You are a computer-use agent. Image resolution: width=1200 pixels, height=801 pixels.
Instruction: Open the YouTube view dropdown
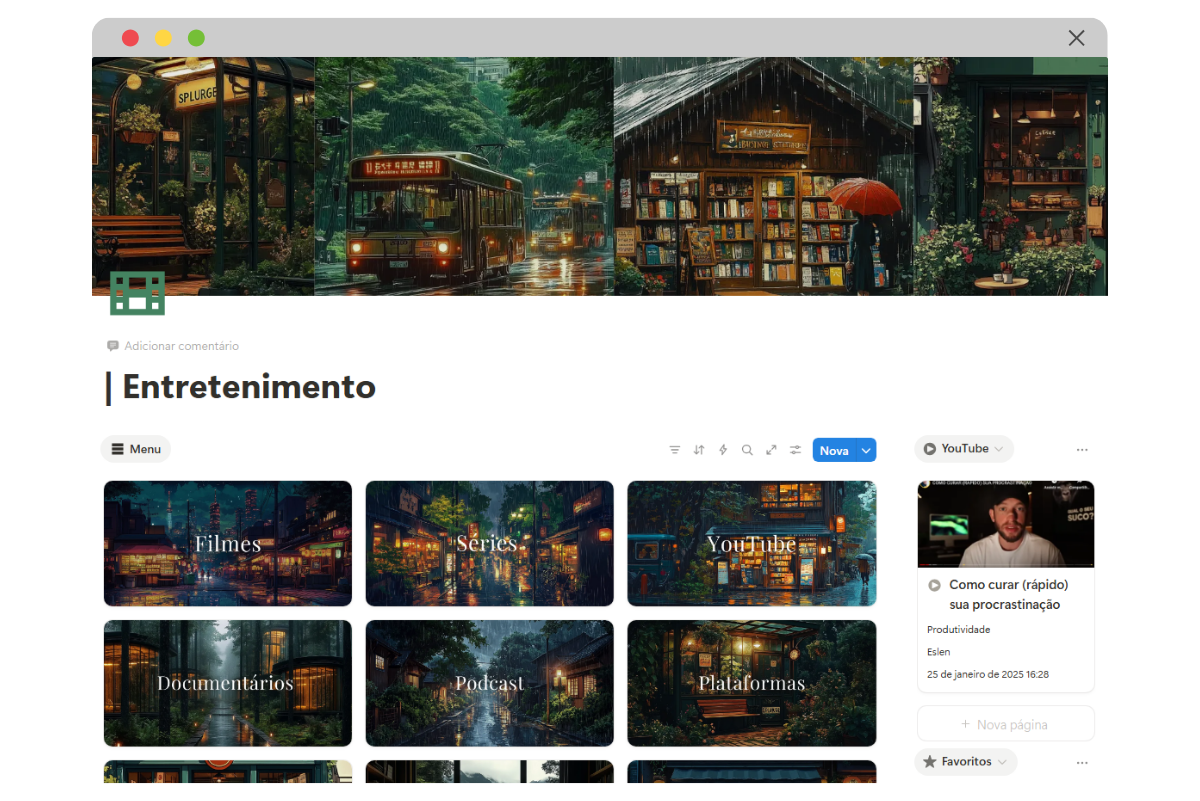pos(964,449)
